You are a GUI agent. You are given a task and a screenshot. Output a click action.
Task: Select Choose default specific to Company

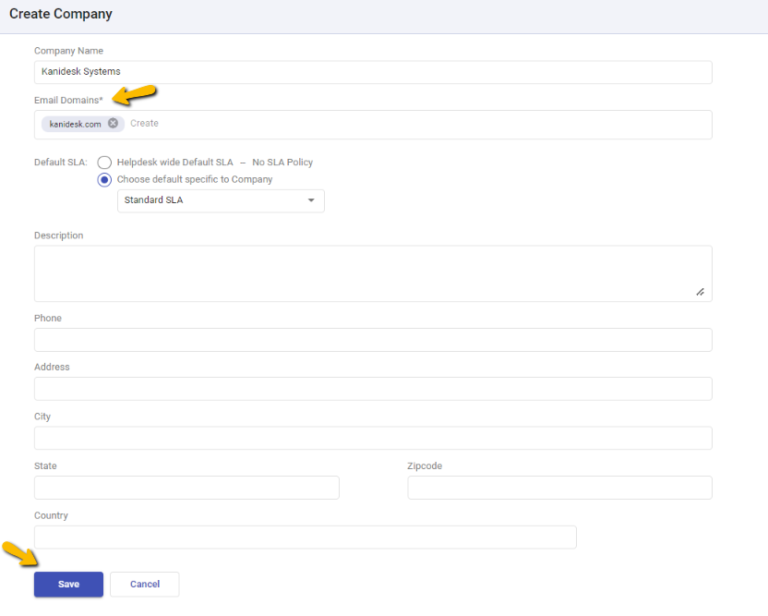click(104, 180)
